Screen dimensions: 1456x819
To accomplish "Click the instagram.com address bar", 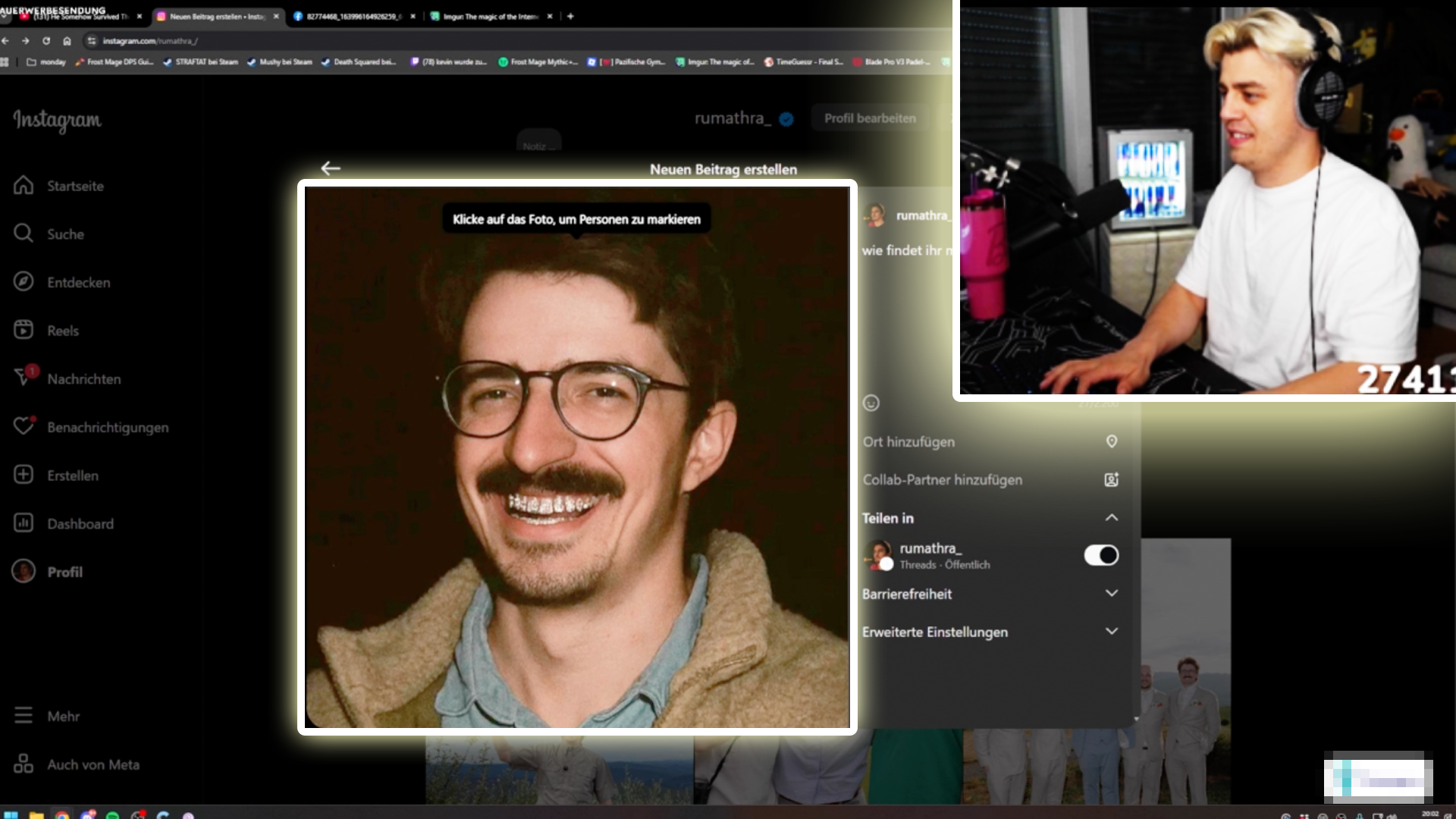I will tap(516, 41).
